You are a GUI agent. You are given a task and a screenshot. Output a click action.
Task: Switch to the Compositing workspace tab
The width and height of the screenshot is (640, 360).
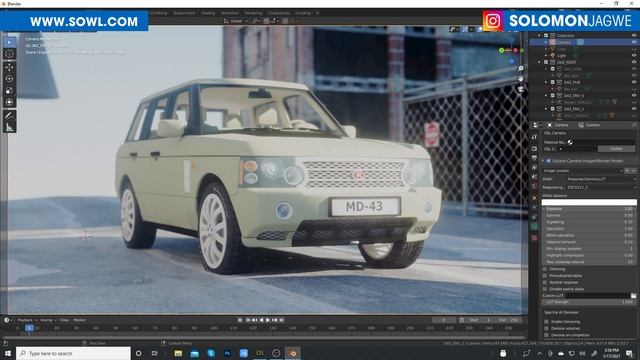pyautogui.click(x=279, y=13)
